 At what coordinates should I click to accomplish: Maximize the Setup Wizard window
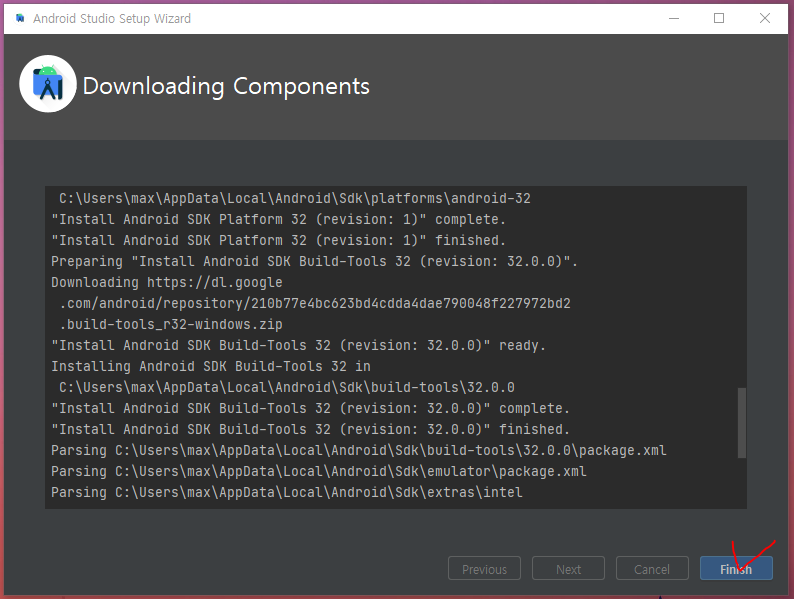click(x=719, y=18)
